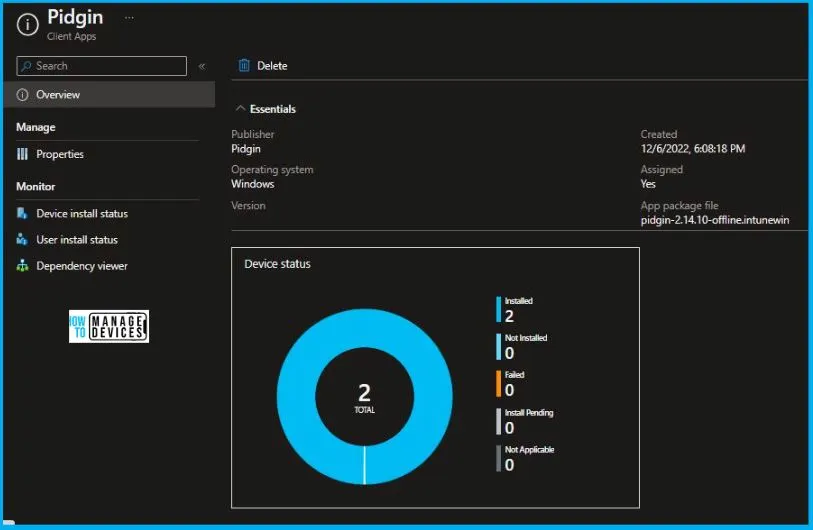The image size is (813, 530).
Task: Click the Client Apps subtitle
Action: pyautogui.click(x=72, y=36)
